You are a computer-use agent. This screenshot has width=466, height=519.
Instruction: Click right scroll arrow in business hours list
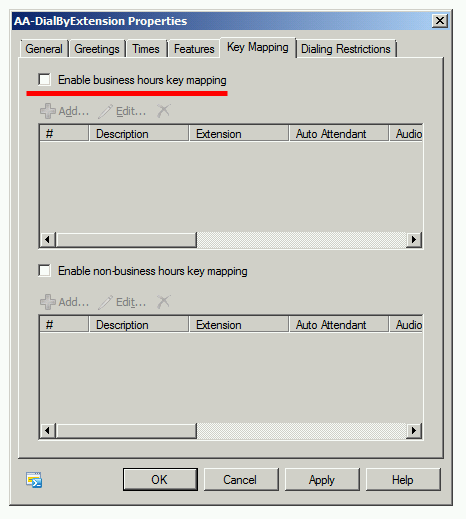tap(414, 239)
